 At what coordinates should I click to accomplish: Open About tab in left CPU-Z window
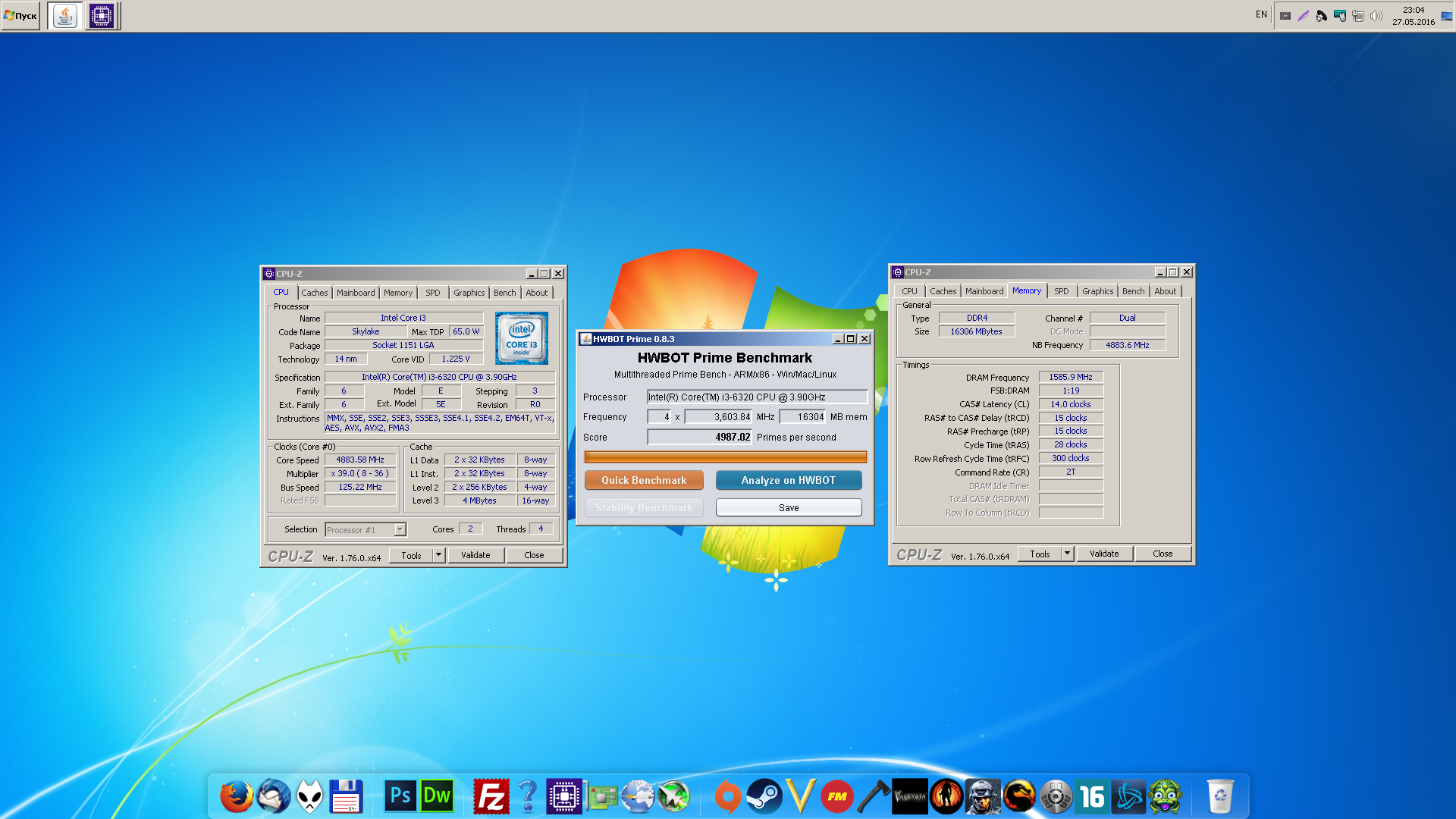click(536, 293)
